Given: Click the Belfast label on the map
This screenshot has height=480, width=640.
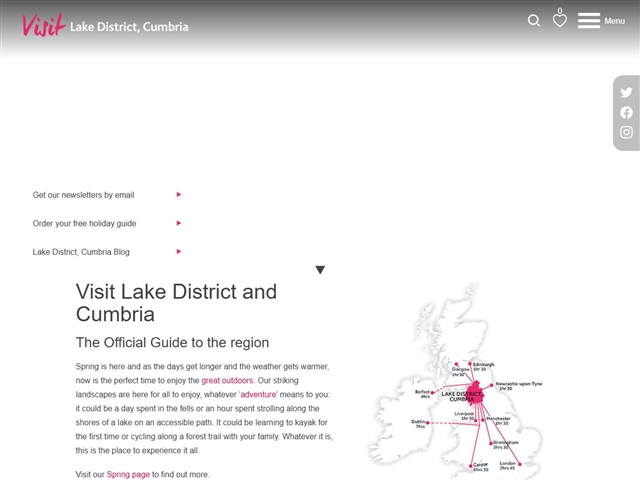Looking at the screenshot, I should pyautogui.click(x=422, y=394).
